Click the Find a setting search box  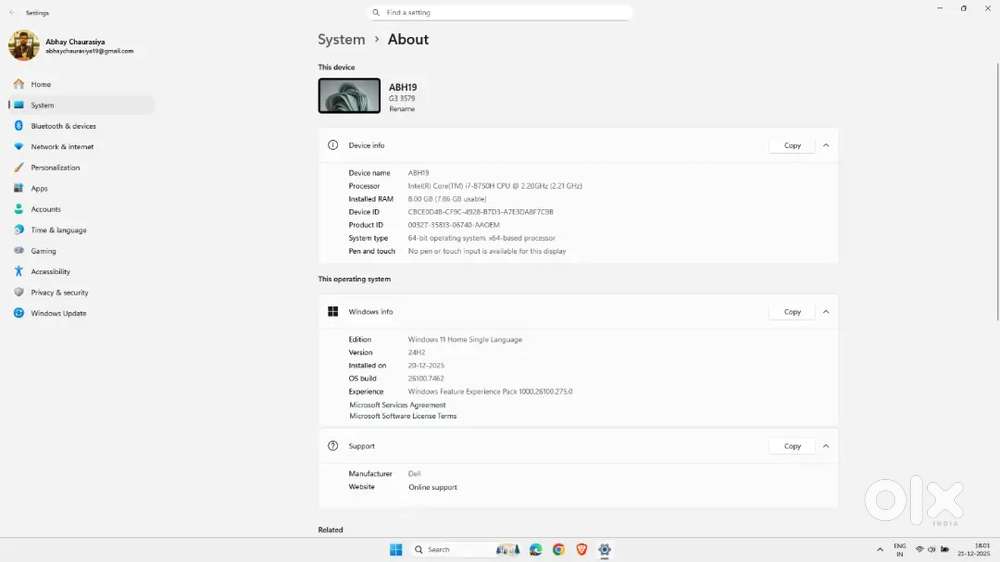(500, 13)
